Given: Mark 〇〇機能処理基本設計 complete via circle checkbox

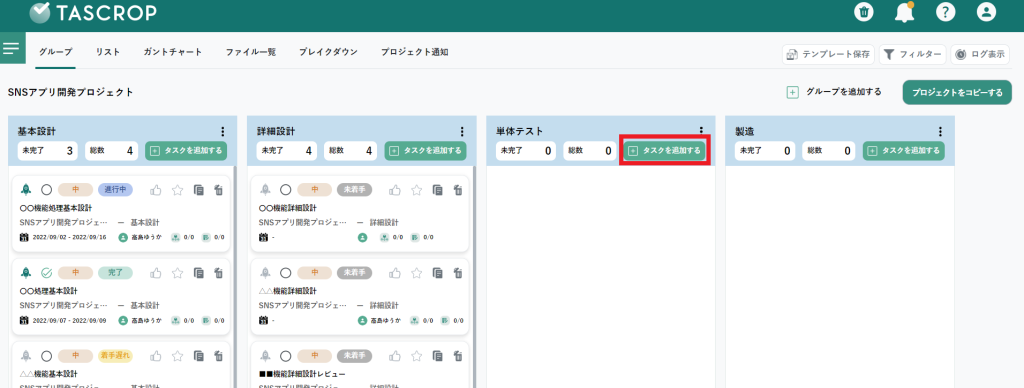Looking at the screenshot, I should [x=46, y=190].
